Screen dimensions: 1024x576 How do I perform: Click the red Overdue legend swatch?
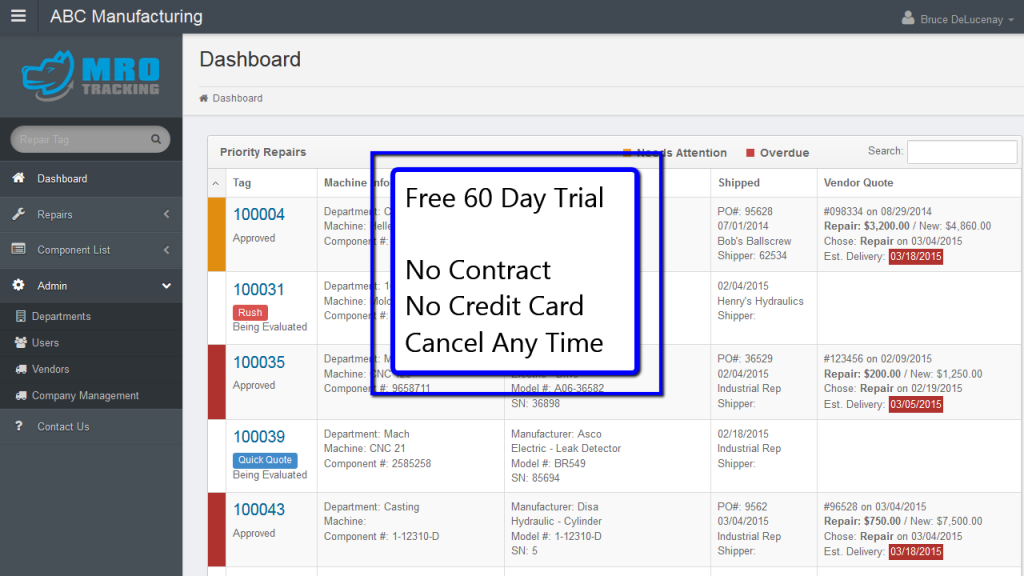click(749, 153)
